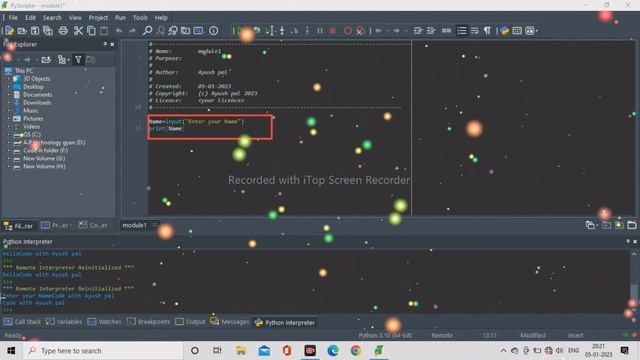The width and height of the screenshot is (640, 360).
Task: Open the Run menu
Action: [120, 18]
